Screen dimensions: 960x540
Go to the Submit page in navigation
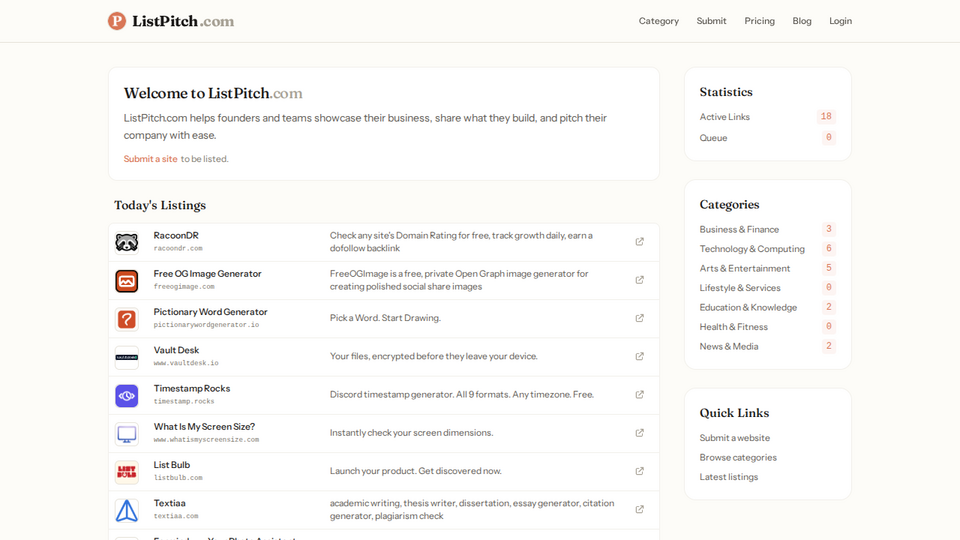point(711,21)
